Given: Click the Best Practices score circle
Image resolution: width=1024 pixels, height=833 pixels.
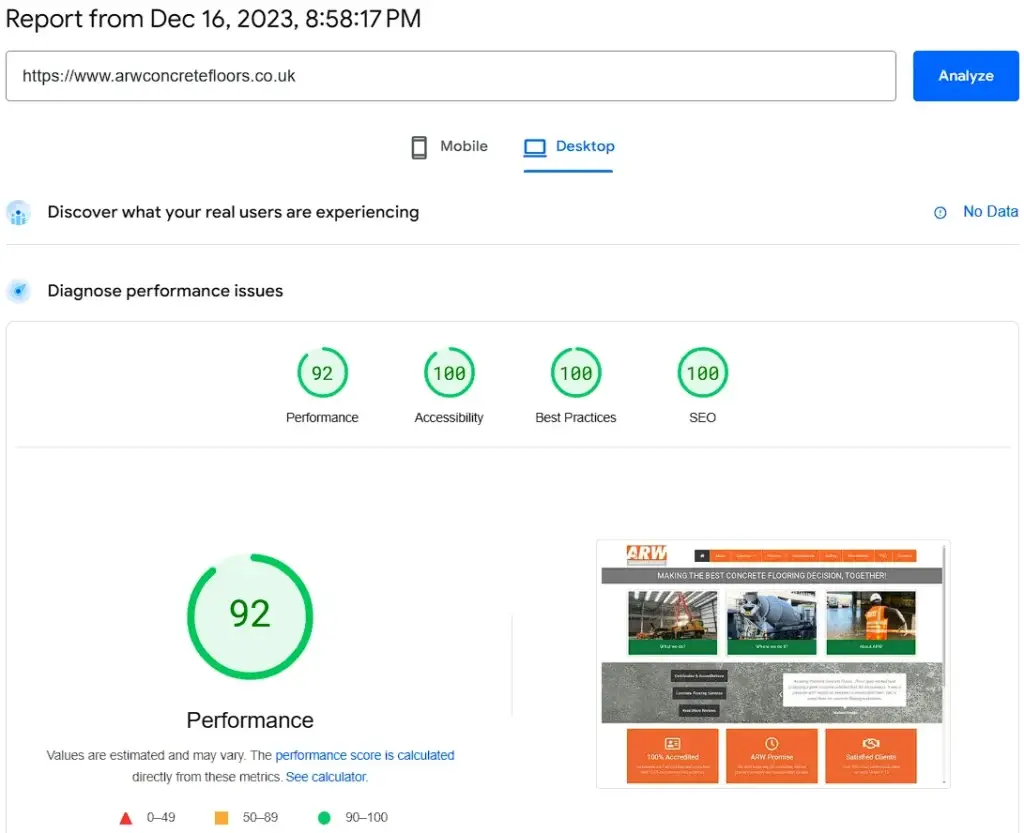Looking at the screenshot, I should click(x=575, y=372).
